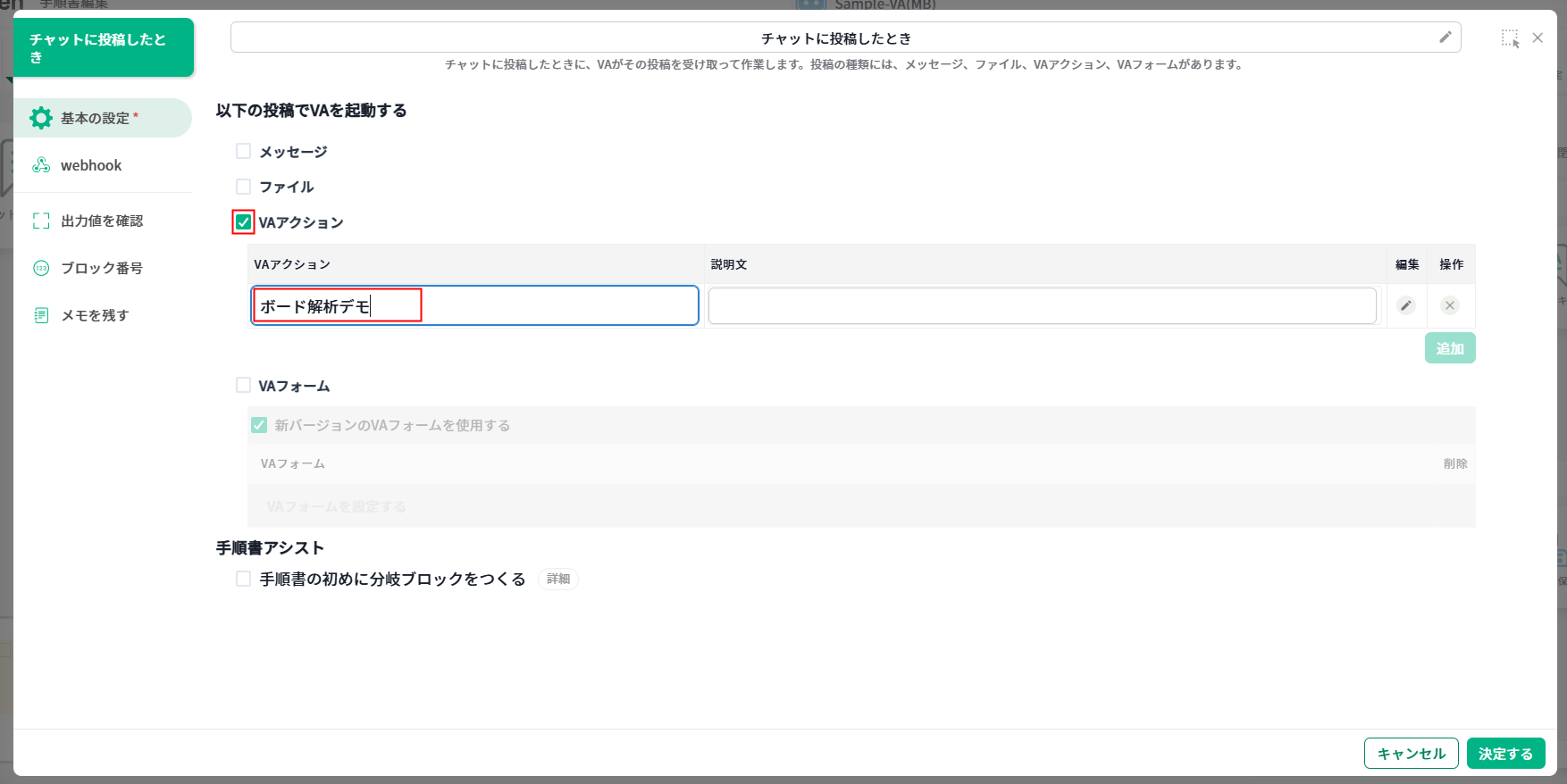1567x784 pixels.
Task: Click into the 説明文 input field
Action: [1042, 305]
